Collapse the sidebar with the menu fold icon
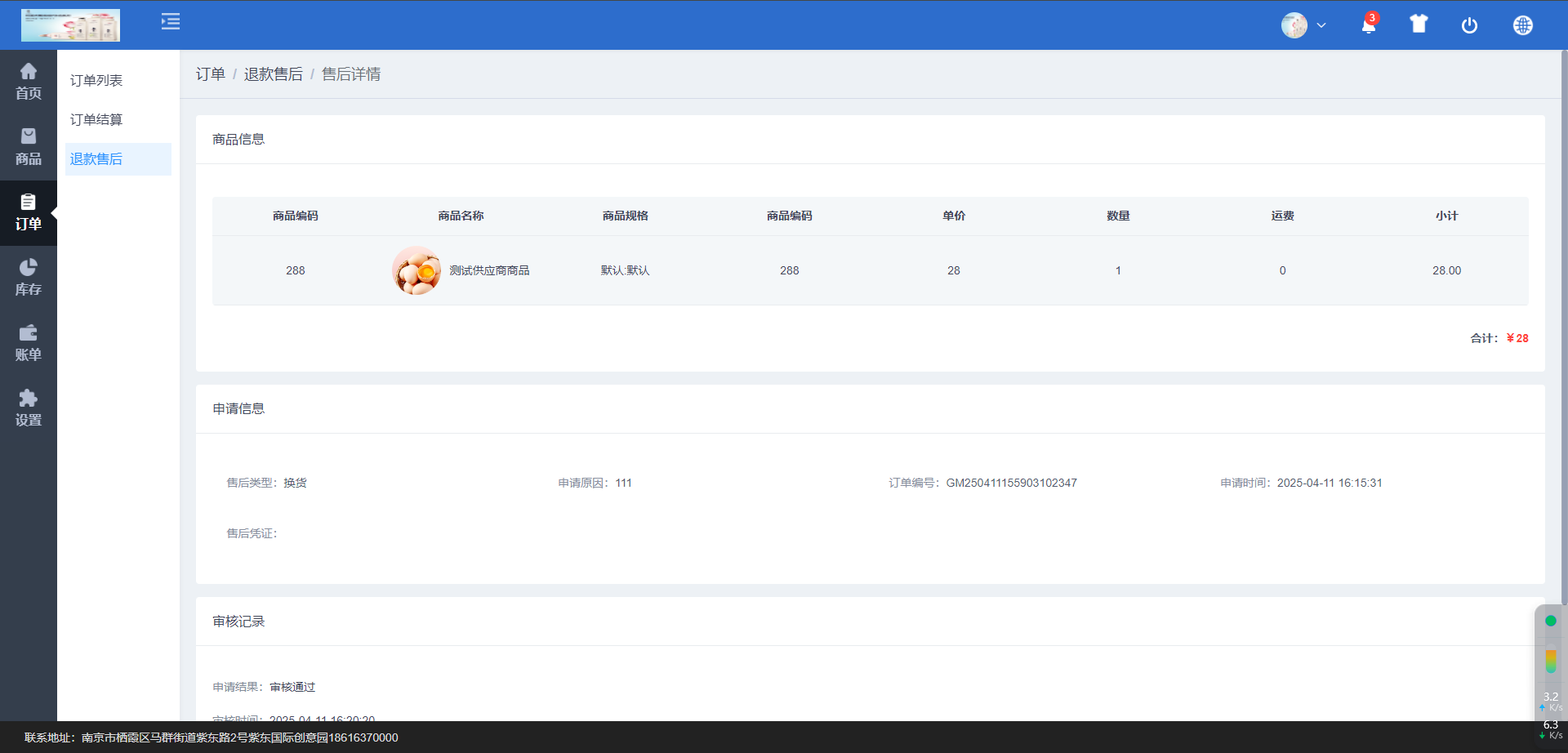Viewport: 1568px width, 753px height. [x=171, y=22]
